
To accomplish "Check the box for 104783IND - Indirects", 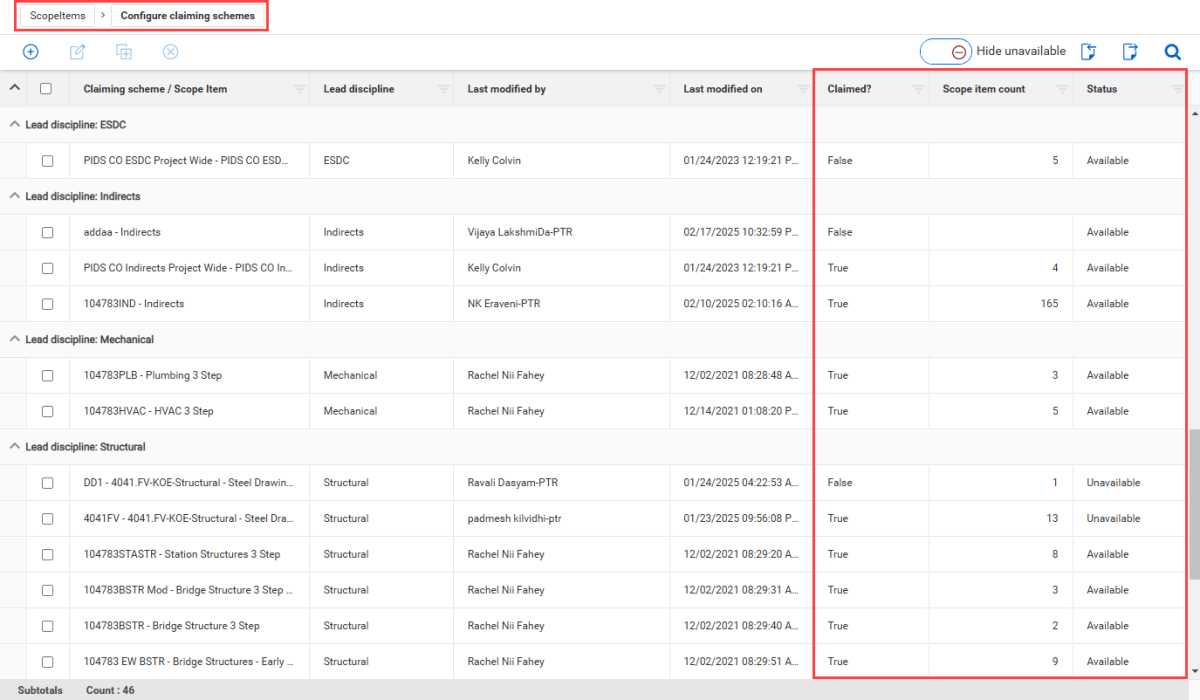I will (x=47, y=304).
